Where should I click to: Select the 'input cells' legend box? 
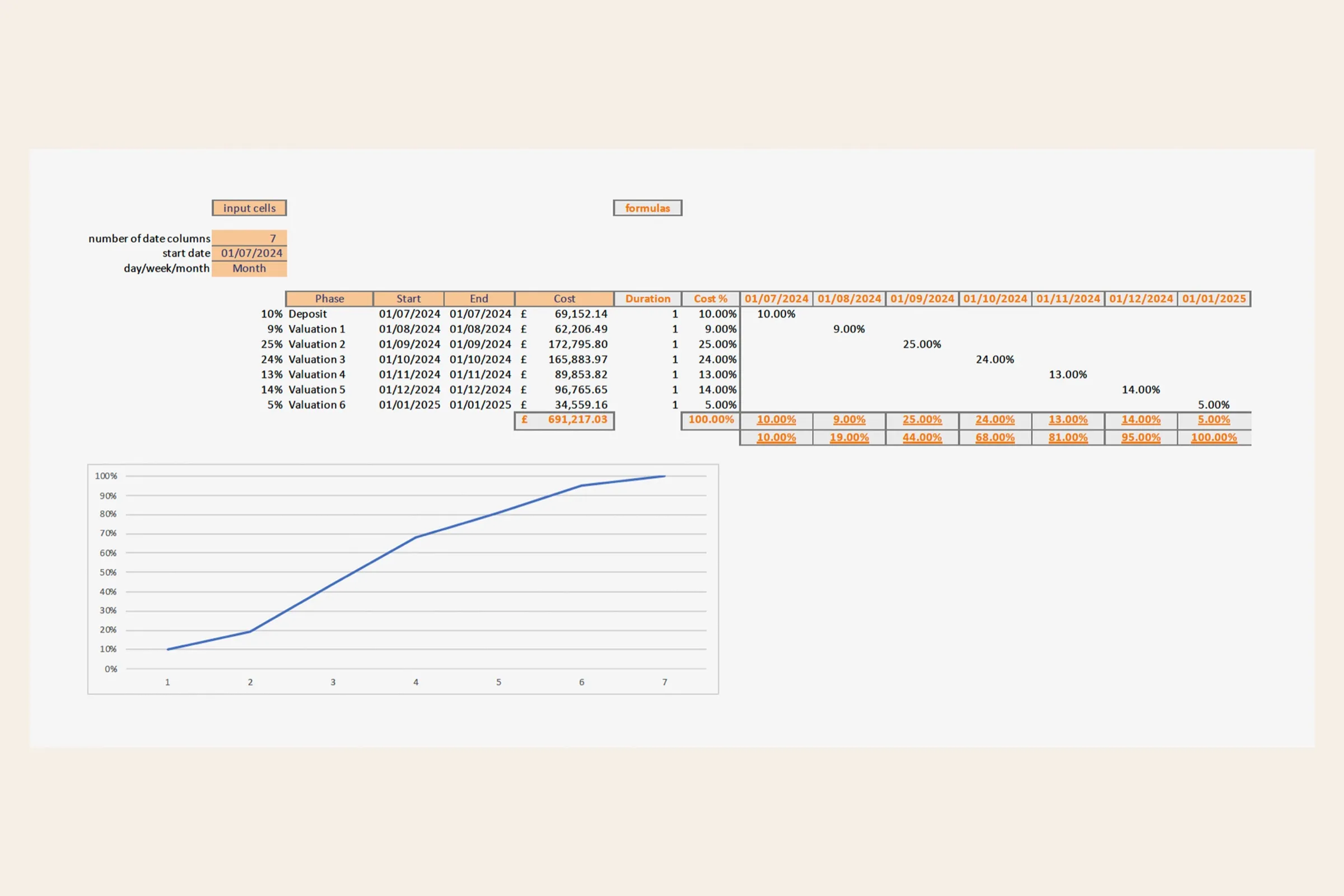click(x=249, y=208)
